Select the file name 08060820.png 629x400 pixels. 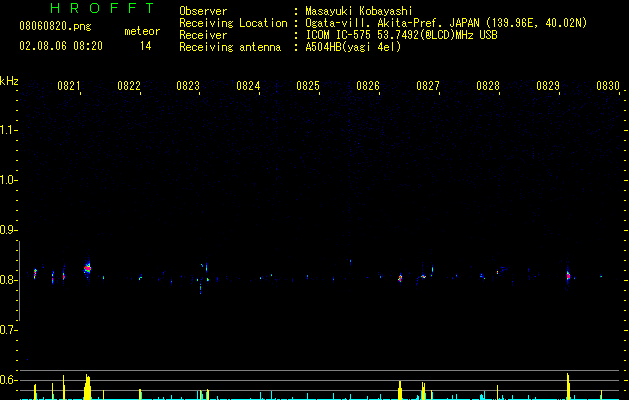coord(55,27)
